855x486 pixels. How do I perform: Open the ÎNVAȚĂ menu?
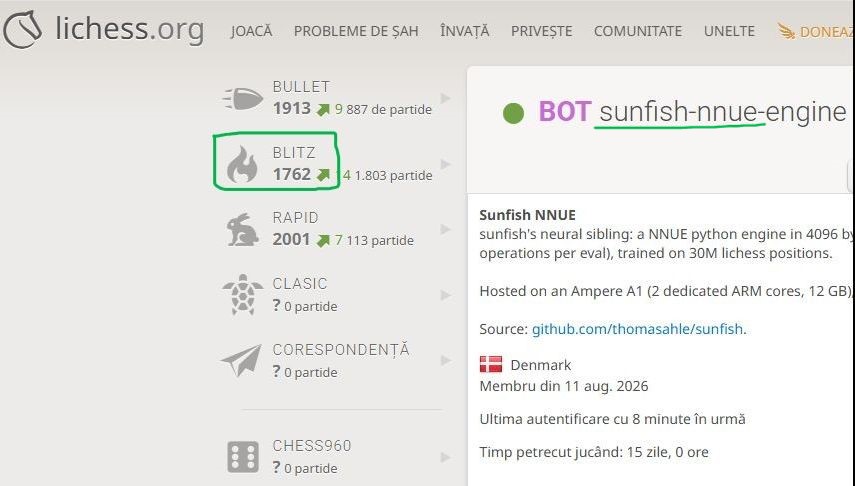click(465, 30)
